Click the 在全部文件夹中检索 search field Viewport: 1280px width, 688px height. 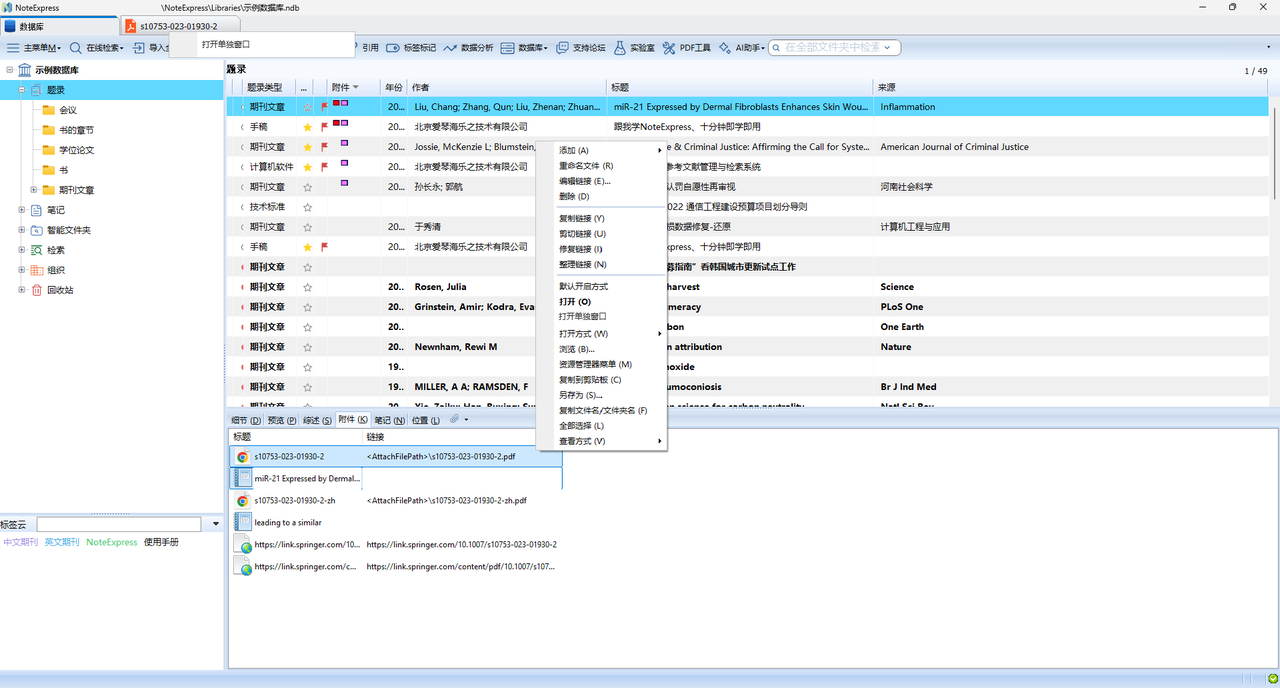[834, 47]
